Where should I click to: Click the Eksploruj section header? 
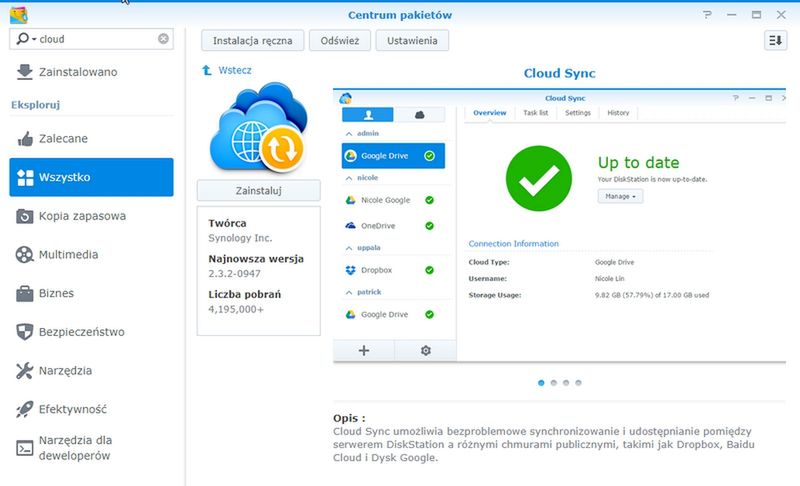[x=35, y=105]
